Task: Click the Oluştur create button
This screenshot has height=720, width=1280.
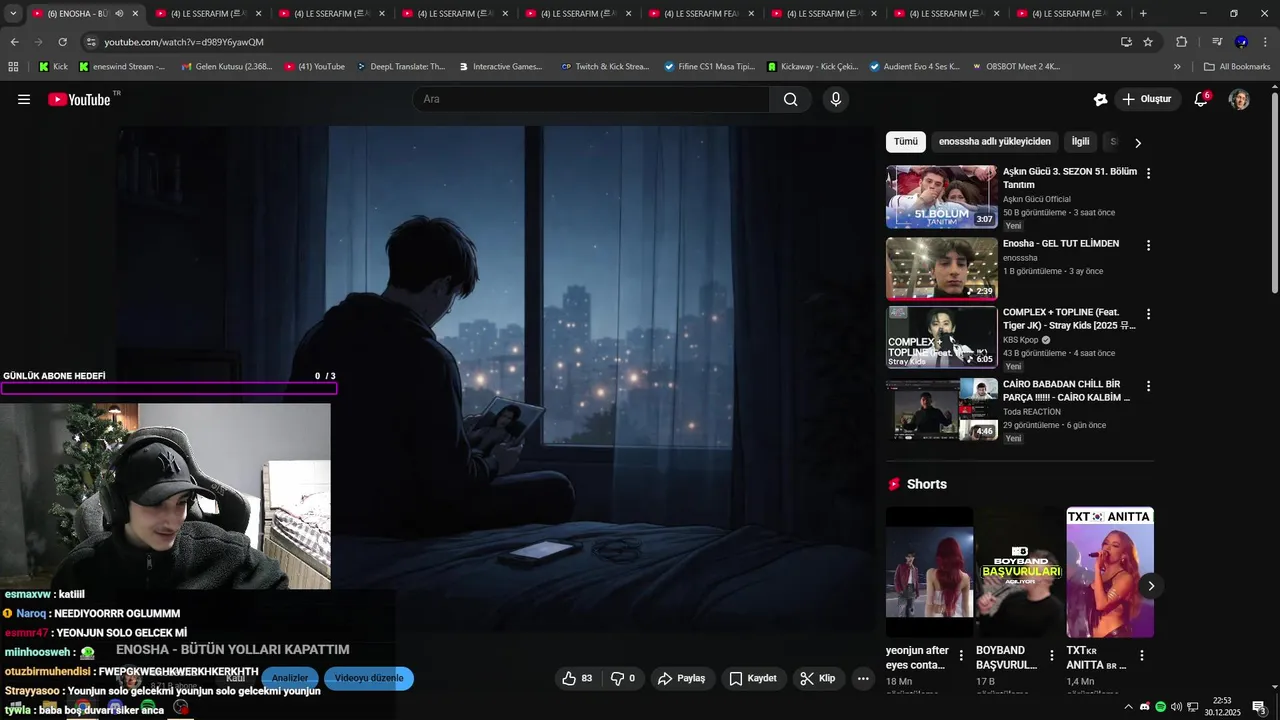Action: (x=1146, y=99)
